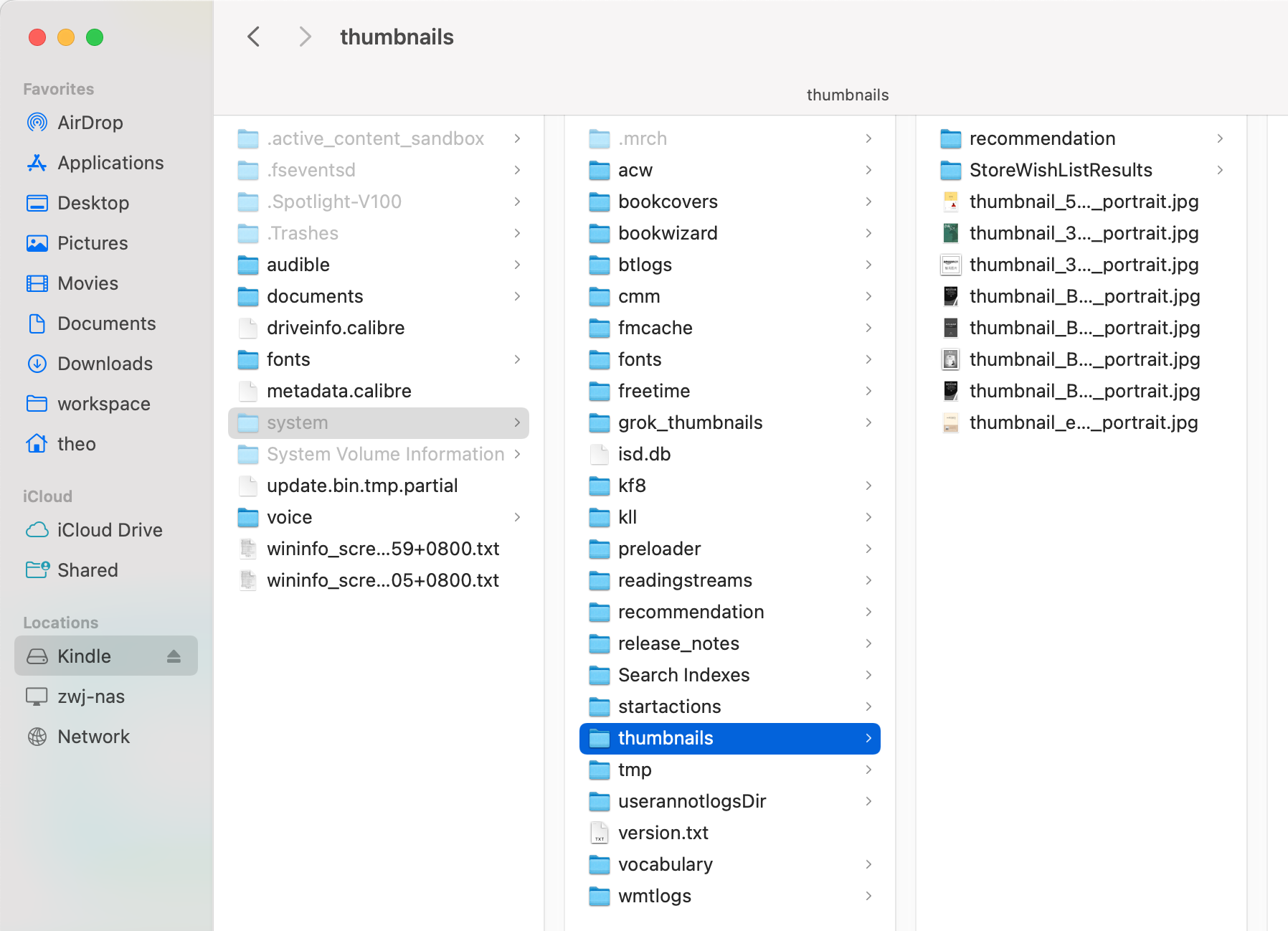Expand the bookcovers folder chevron

pyautogui.click(x=868, y=202)
